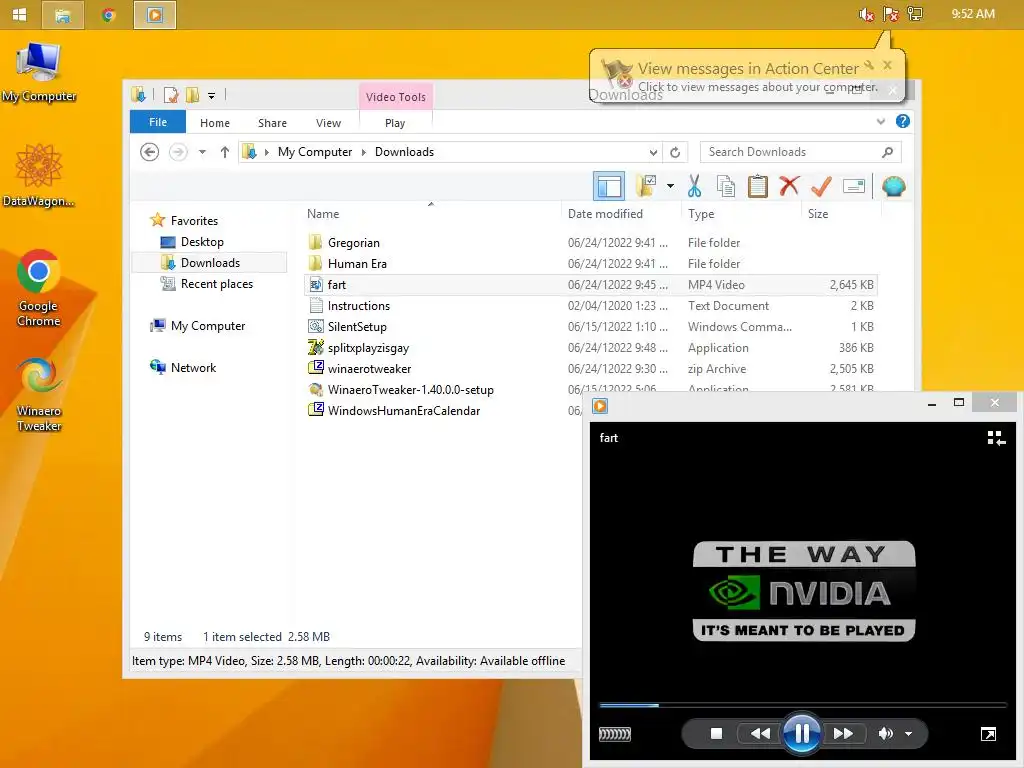This screenshot has height=768, width=1024.
Task: Click the Refresh button in address bar
Action: pyautogui.click(x=675, y=152)
